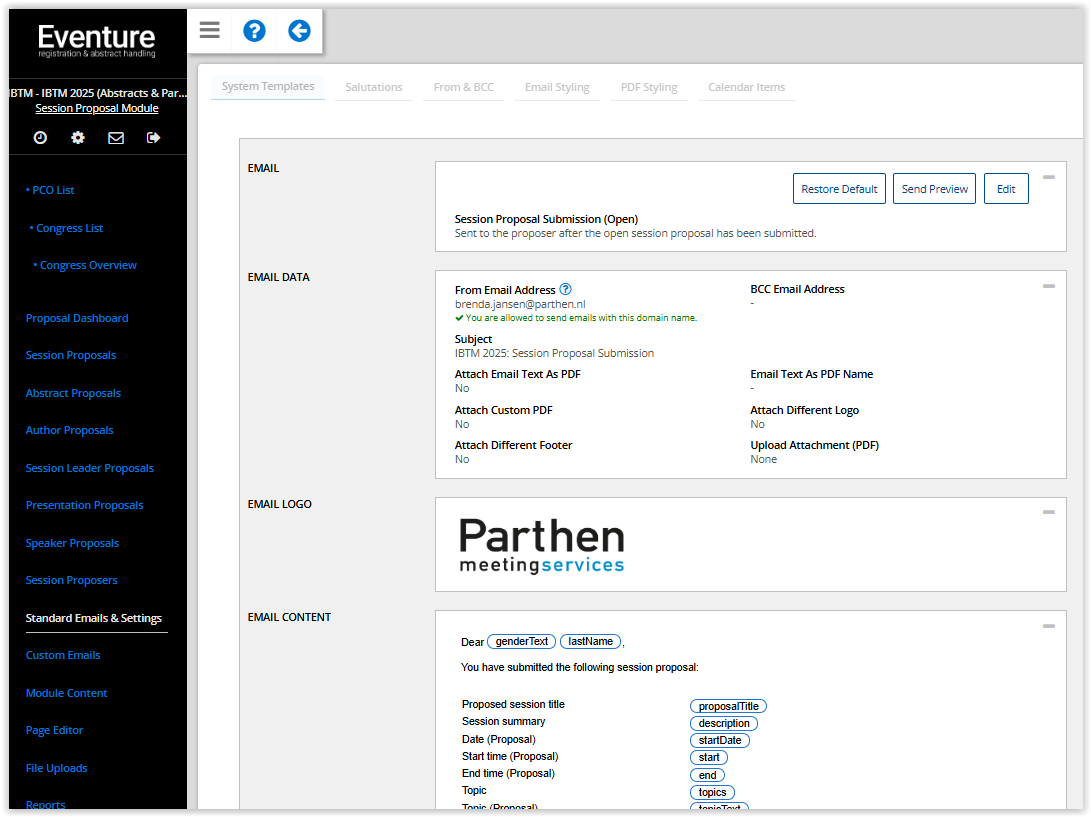Open the Email Styling tab
The width and height of the screenshot is (1091, 817).
(557, 87)
